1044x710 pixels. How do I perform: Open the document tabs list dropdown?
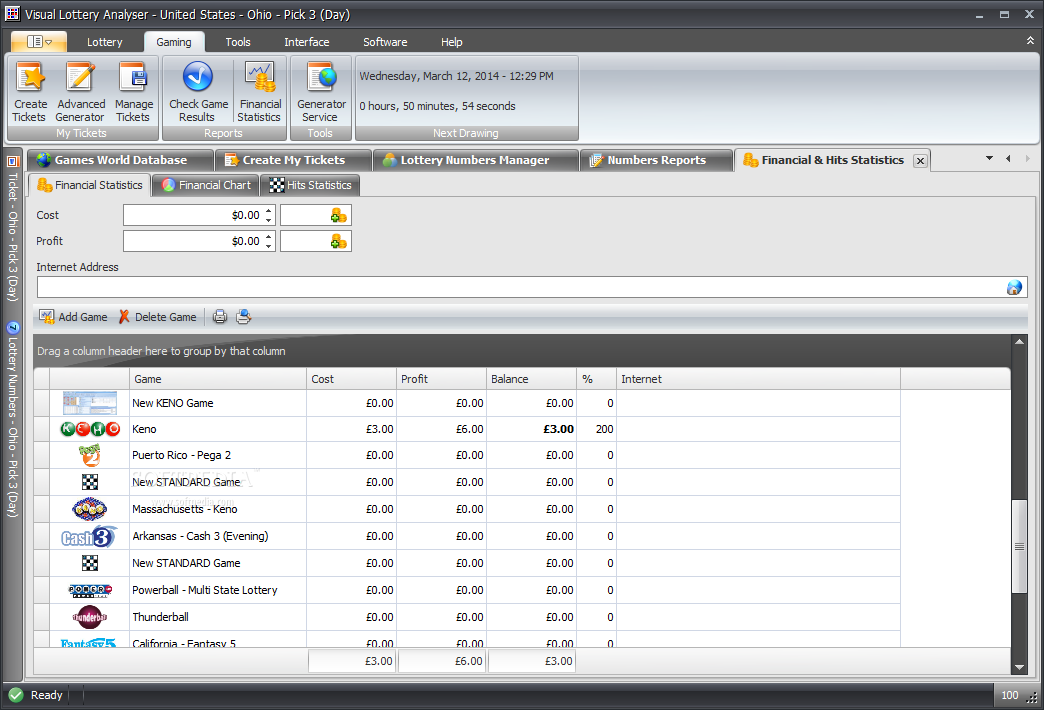pos(989,159)
